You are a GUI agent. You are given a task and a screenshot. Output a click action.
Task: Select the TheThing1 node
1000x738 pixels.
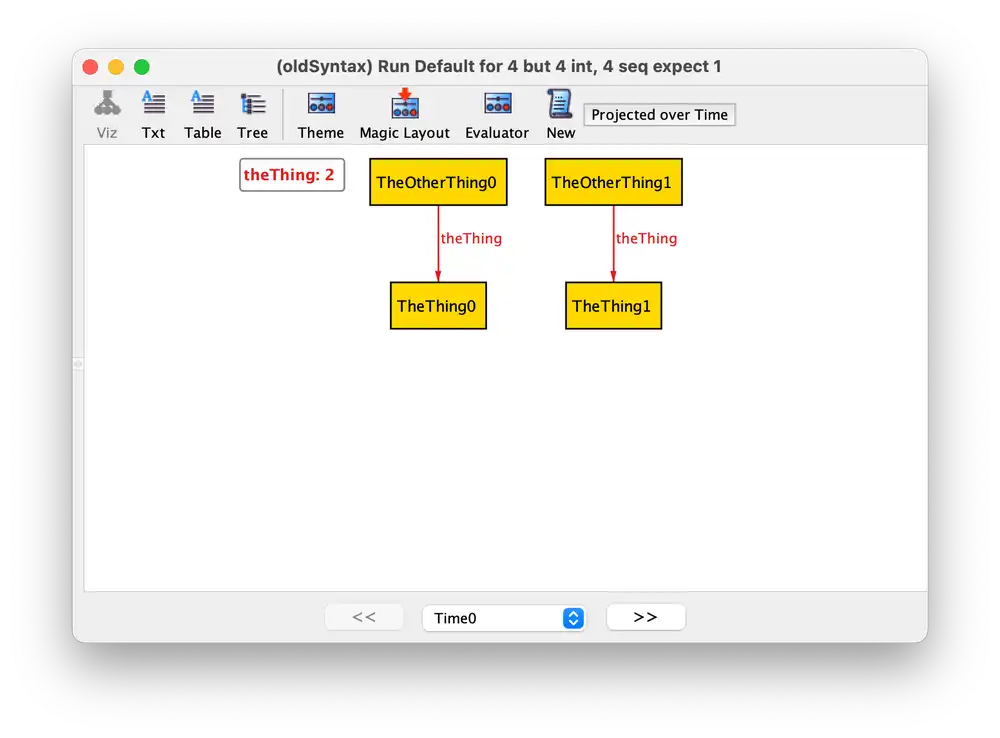pos(613,305)
